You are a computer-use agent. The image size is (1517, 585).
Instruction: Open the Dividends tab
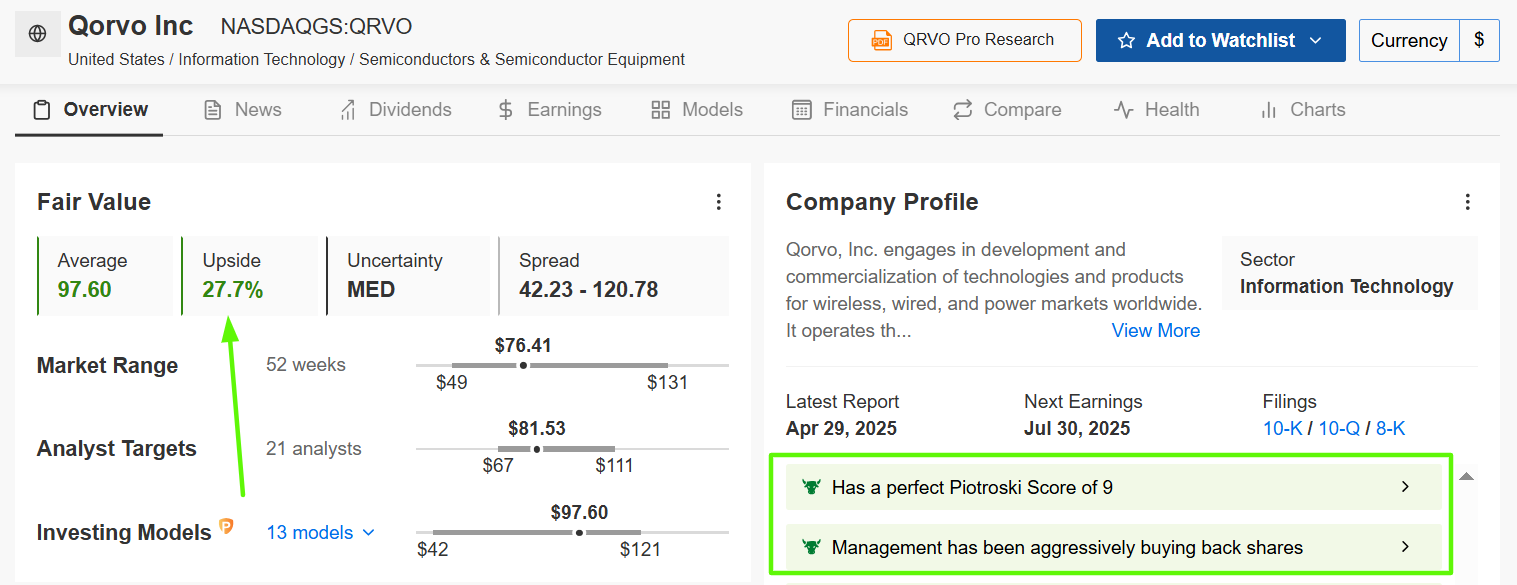coord(395,110)
